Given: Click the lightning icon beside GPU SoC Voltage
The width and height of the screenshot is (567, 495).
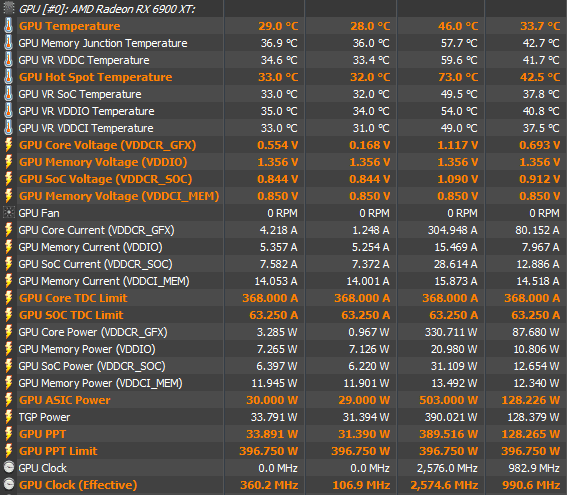Looking at the screenshot, I should point(8,179).
